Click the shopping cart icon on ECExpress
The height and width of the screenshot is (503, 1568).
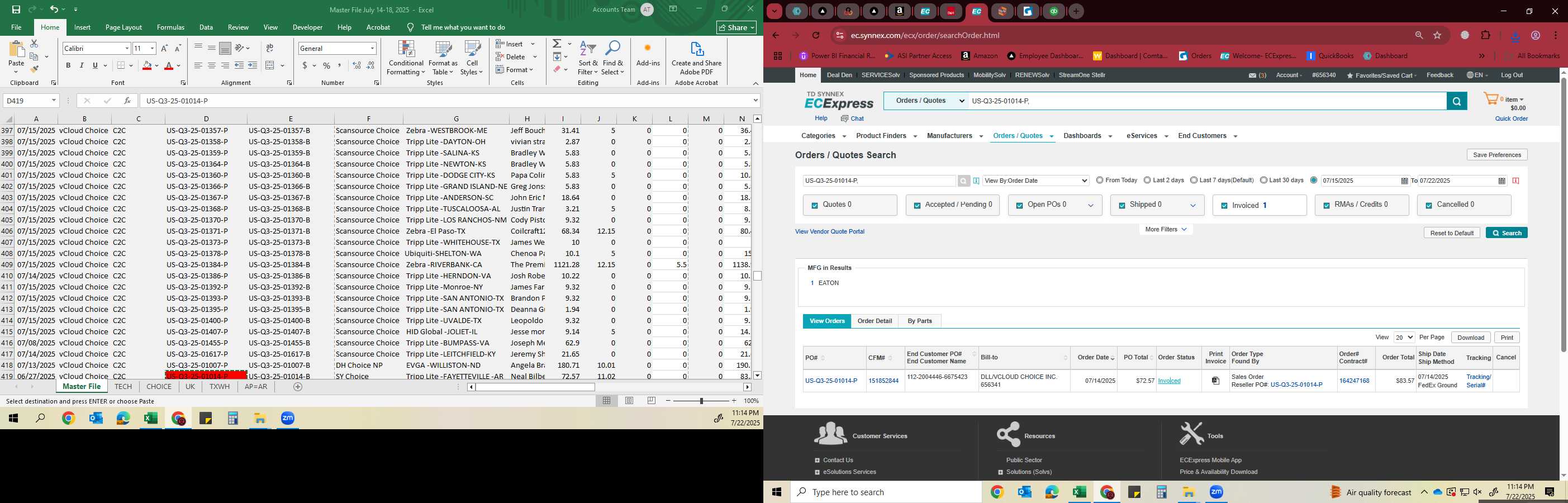click(x=1491, y=99)
